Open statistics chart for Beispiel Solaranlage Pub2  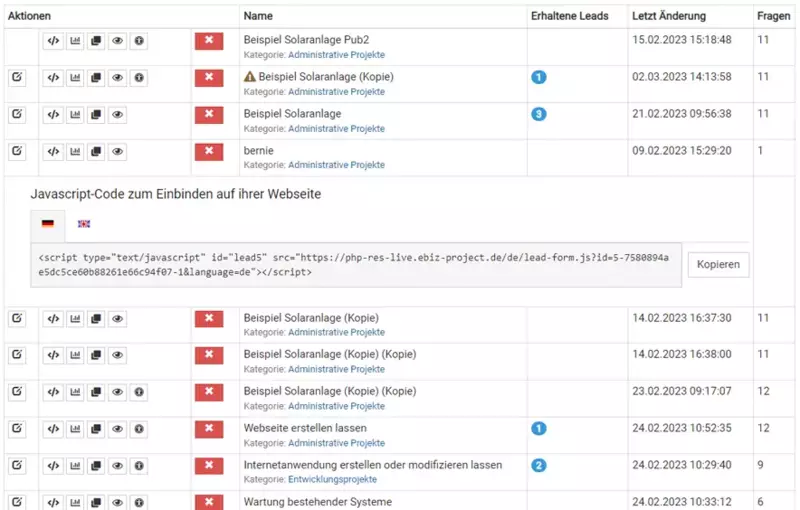(x=75, y=41)
